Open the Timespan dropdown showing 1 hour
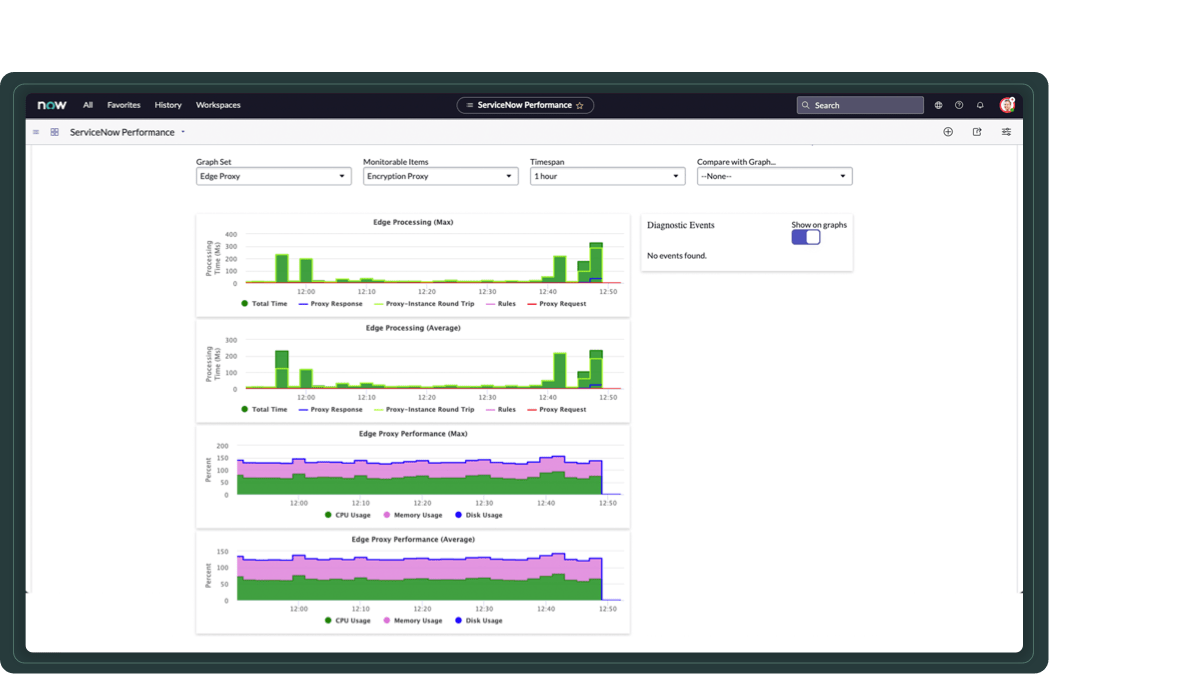This screenshot has width=1200, height=675. [x=607, y=176]
